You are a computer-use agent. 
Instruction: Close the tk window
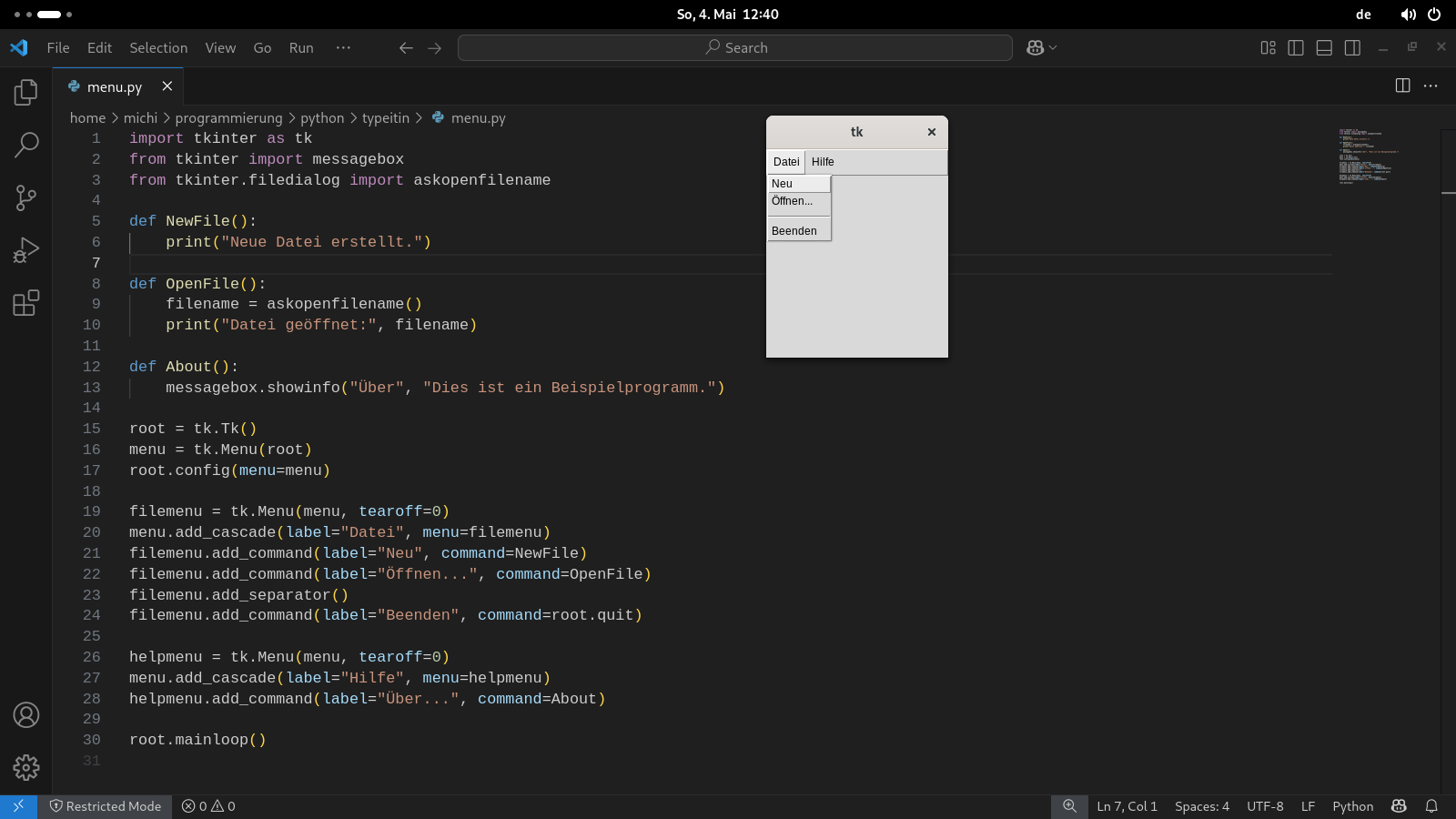pos(932,132)
